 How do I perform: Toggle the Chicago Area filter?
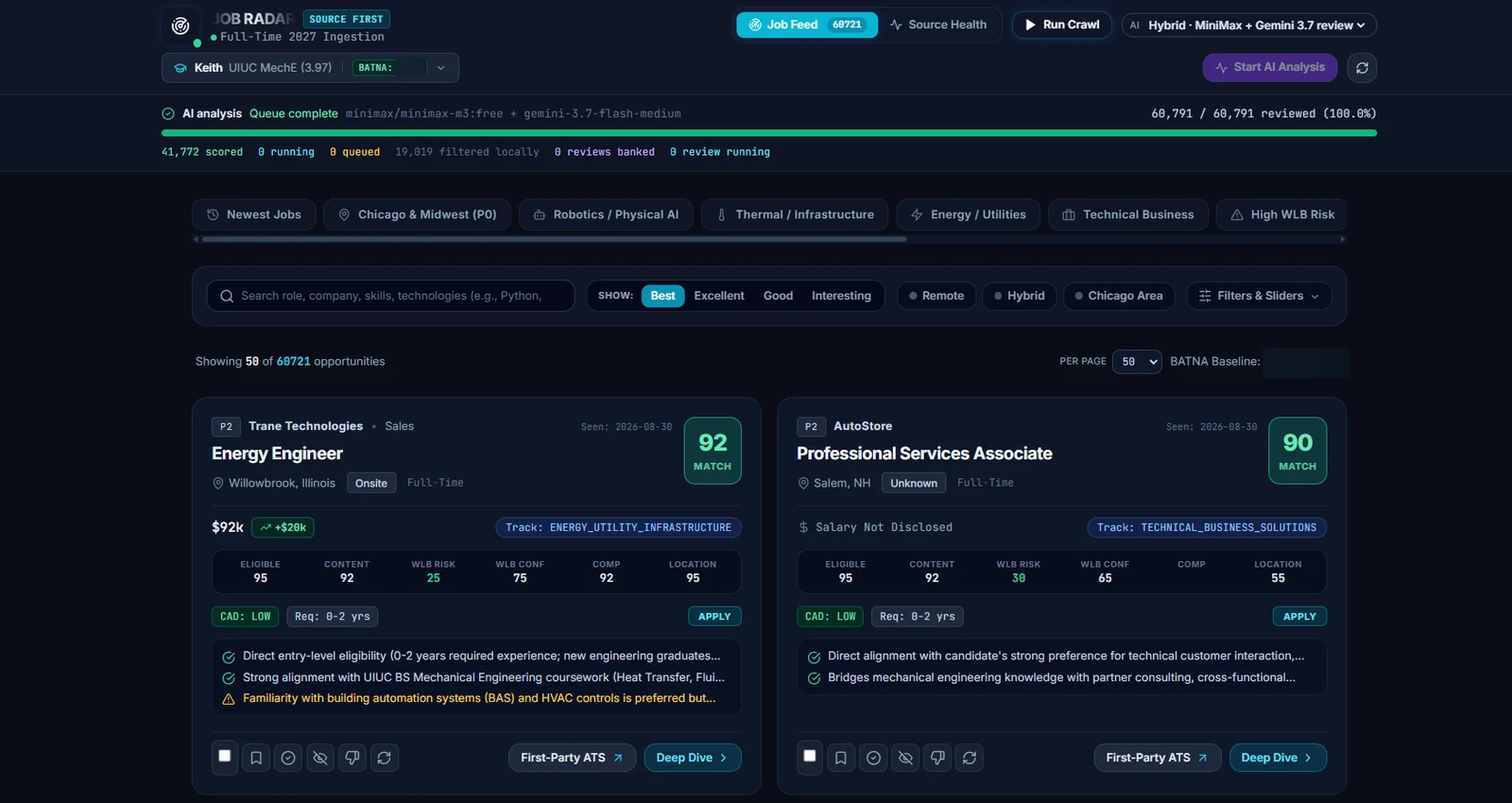[1119, 296]
